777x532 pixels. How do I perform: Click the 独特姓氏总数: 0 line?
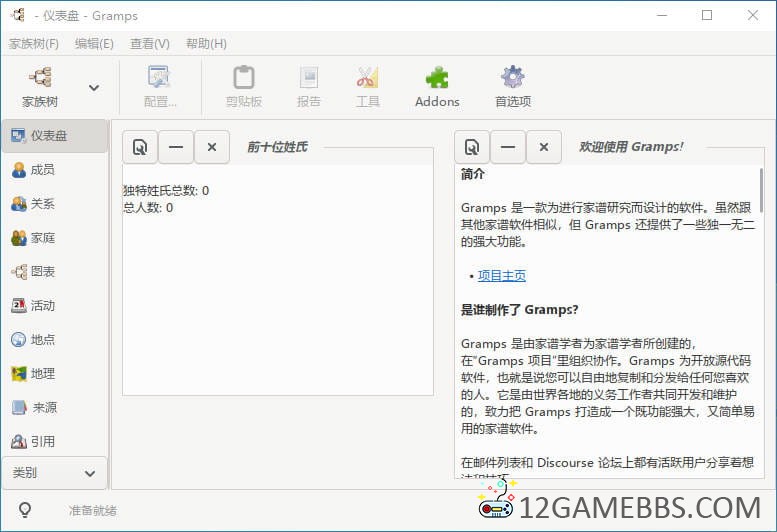point(166,191)
